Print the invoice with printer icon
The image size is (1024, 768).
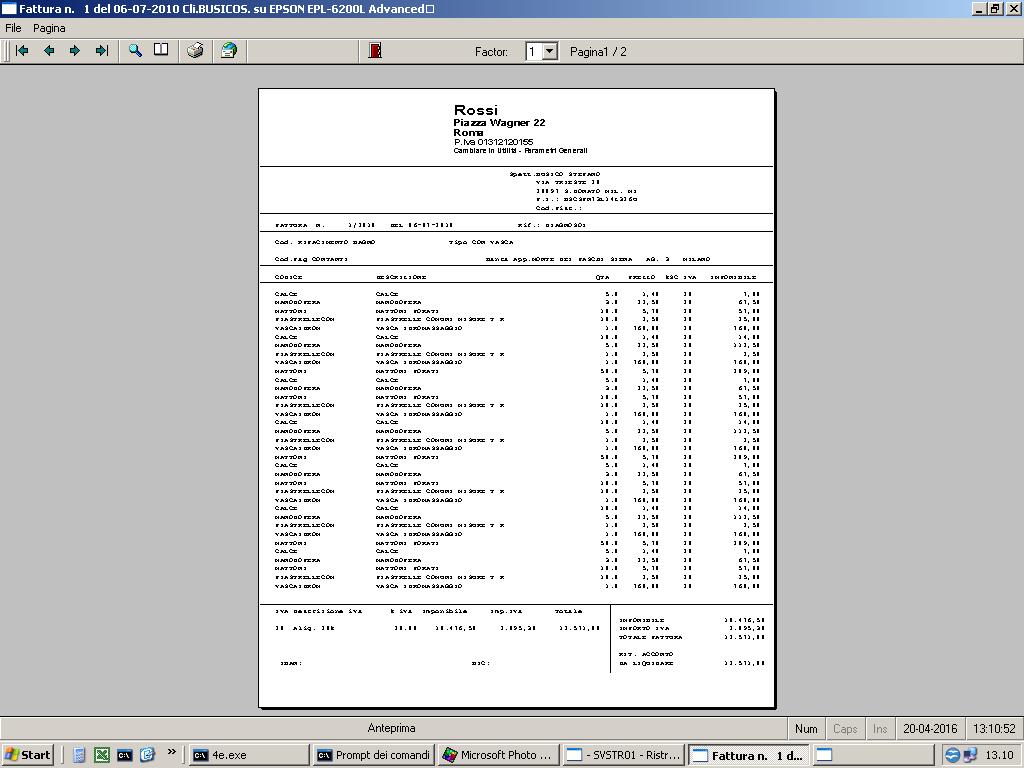pyautogui.click(x=195, y=51)
